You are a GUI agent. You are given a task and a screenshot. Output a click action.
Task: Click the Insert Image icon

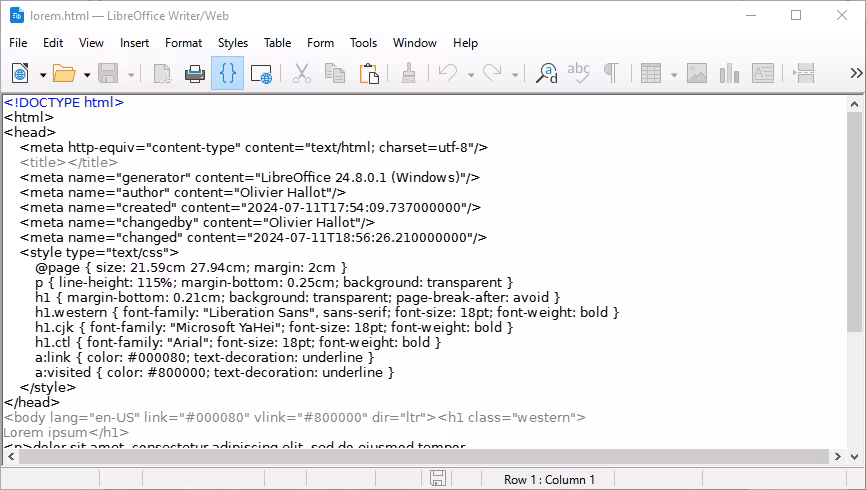pos(696,73)
